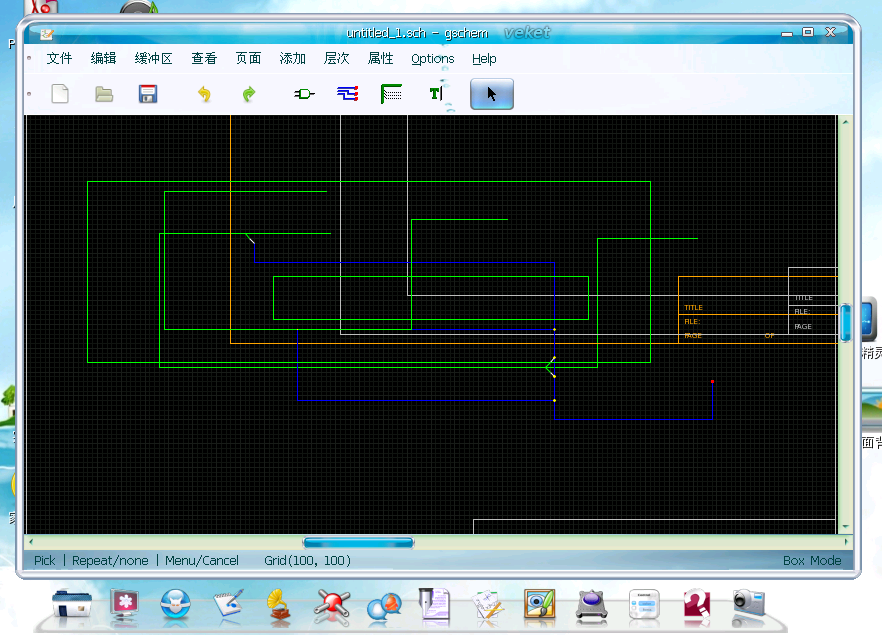882x635 pixels.
Task: Minimize the gschem window
Action: 787,33
